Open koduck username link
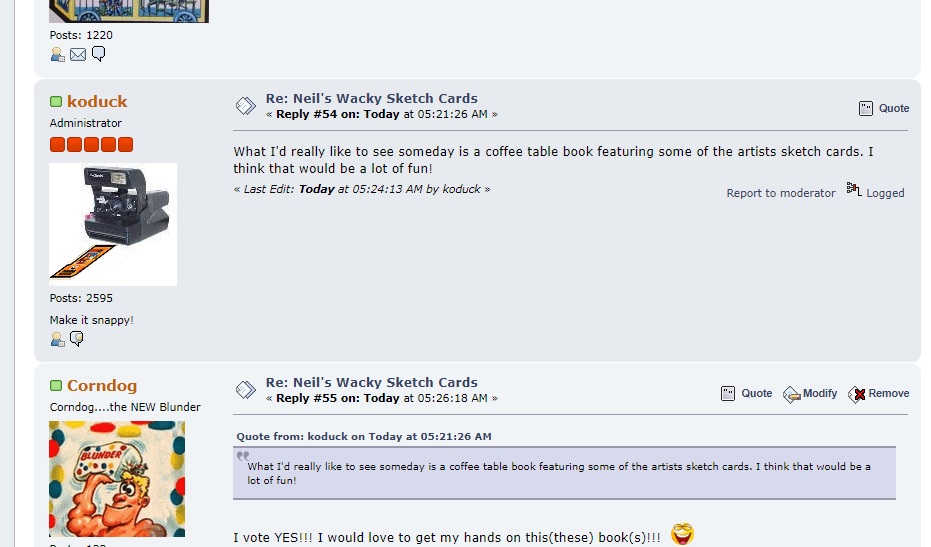The width and height of the screenshot is (931, 547). 97,102
